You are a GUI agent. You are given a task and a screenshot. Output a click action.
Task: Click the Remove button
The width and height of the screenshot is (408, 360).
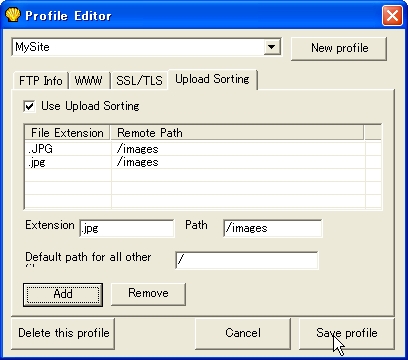click(148, 294)
